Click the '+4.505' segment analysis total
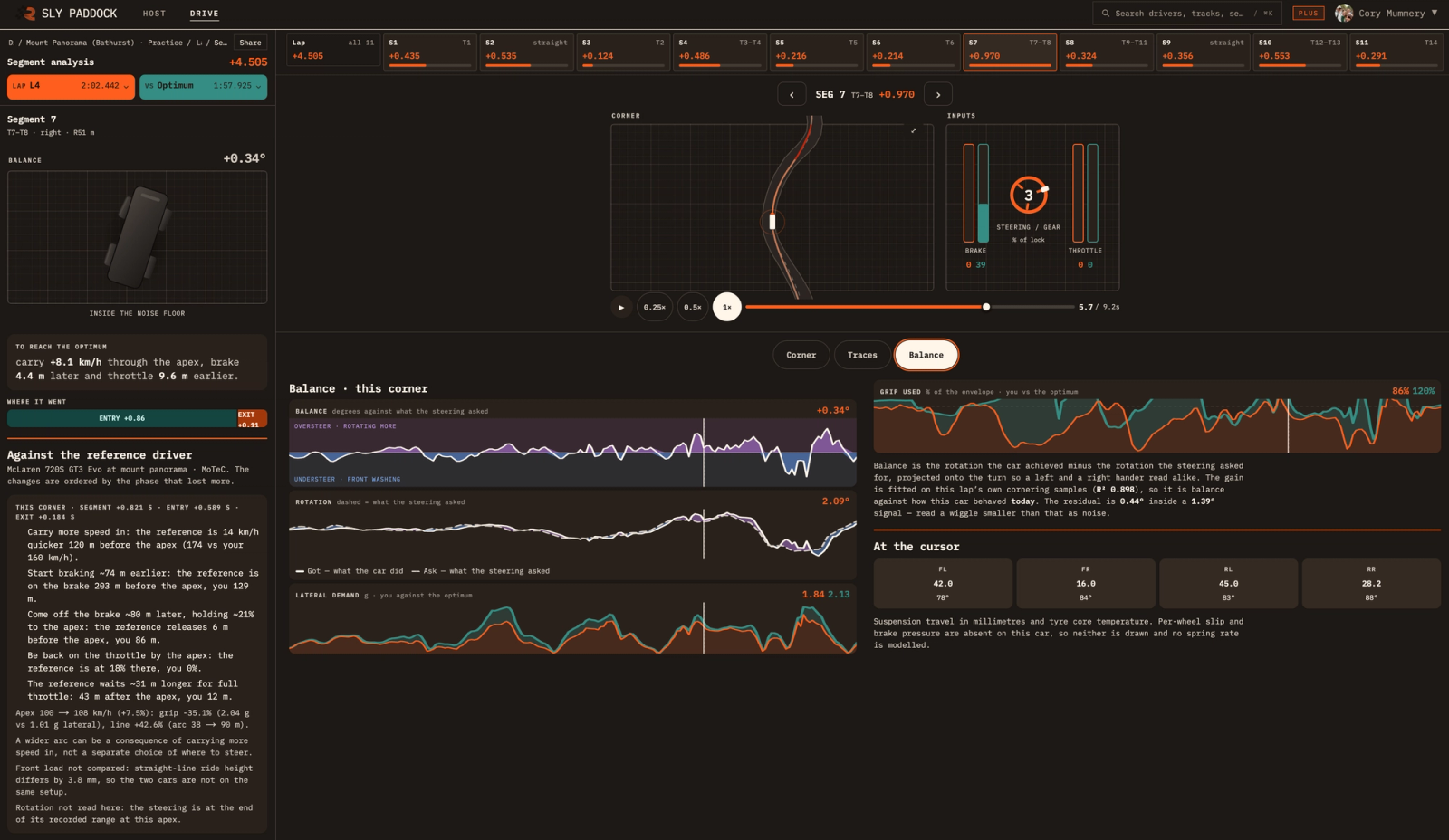The image size is (1449, 840). click(x=248, y=62)
